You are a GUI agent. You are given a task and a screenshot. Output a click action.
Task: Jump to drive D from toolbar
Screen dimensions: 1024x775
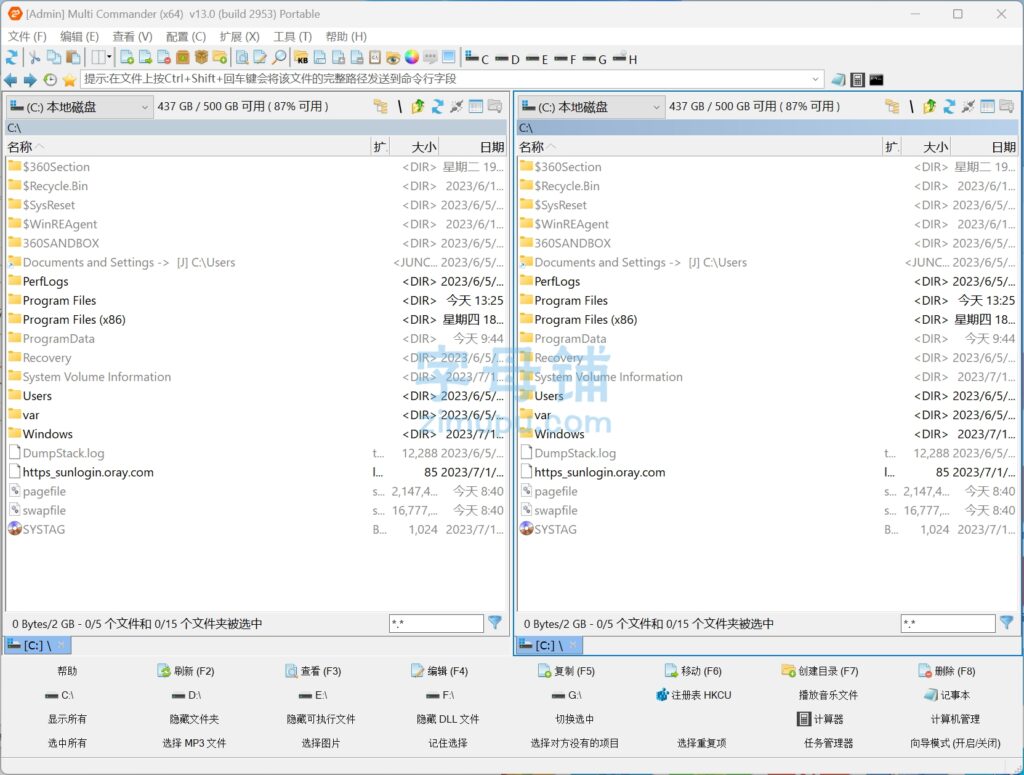coord(507,59)
